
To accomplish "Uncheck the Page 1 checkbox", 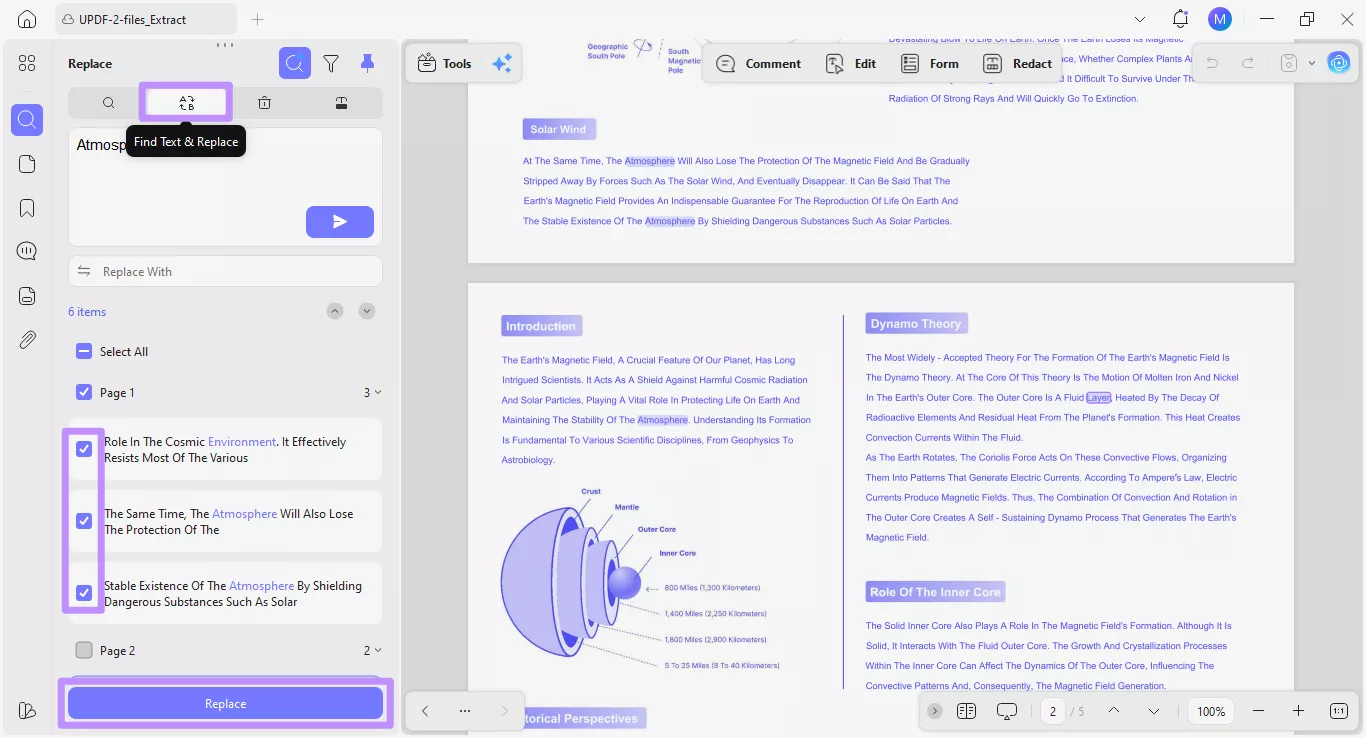I will pyautogui.click(x=85, y=393).
